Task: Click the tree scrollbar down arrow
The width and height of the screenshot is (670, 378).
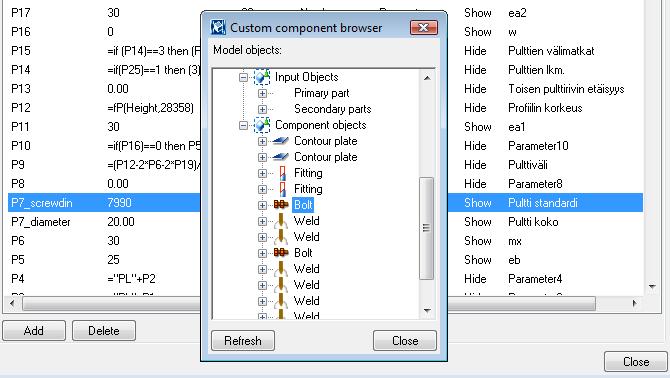Action: [x=427, y=311]
